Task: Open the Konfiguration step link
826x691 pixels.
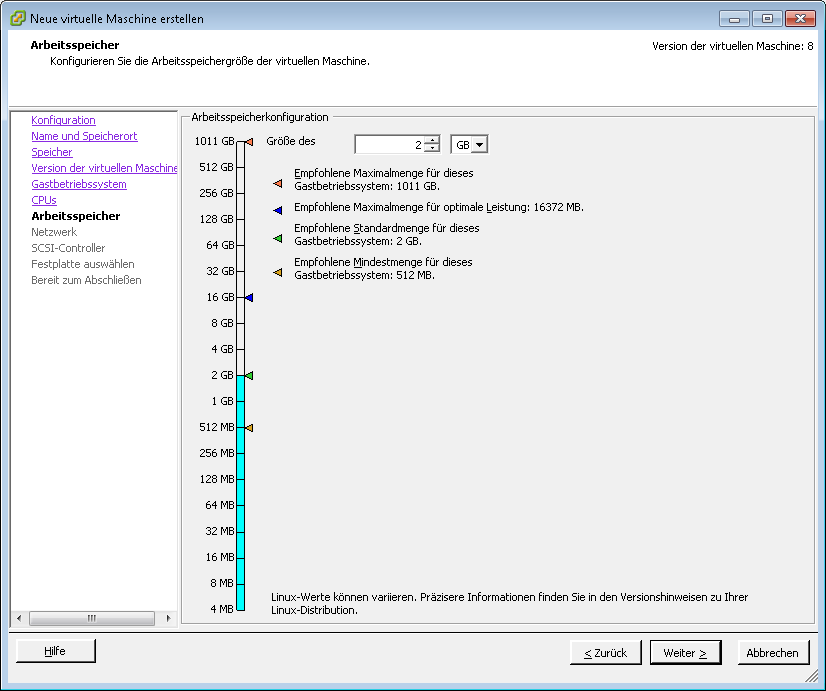Action: click(63, 120)
